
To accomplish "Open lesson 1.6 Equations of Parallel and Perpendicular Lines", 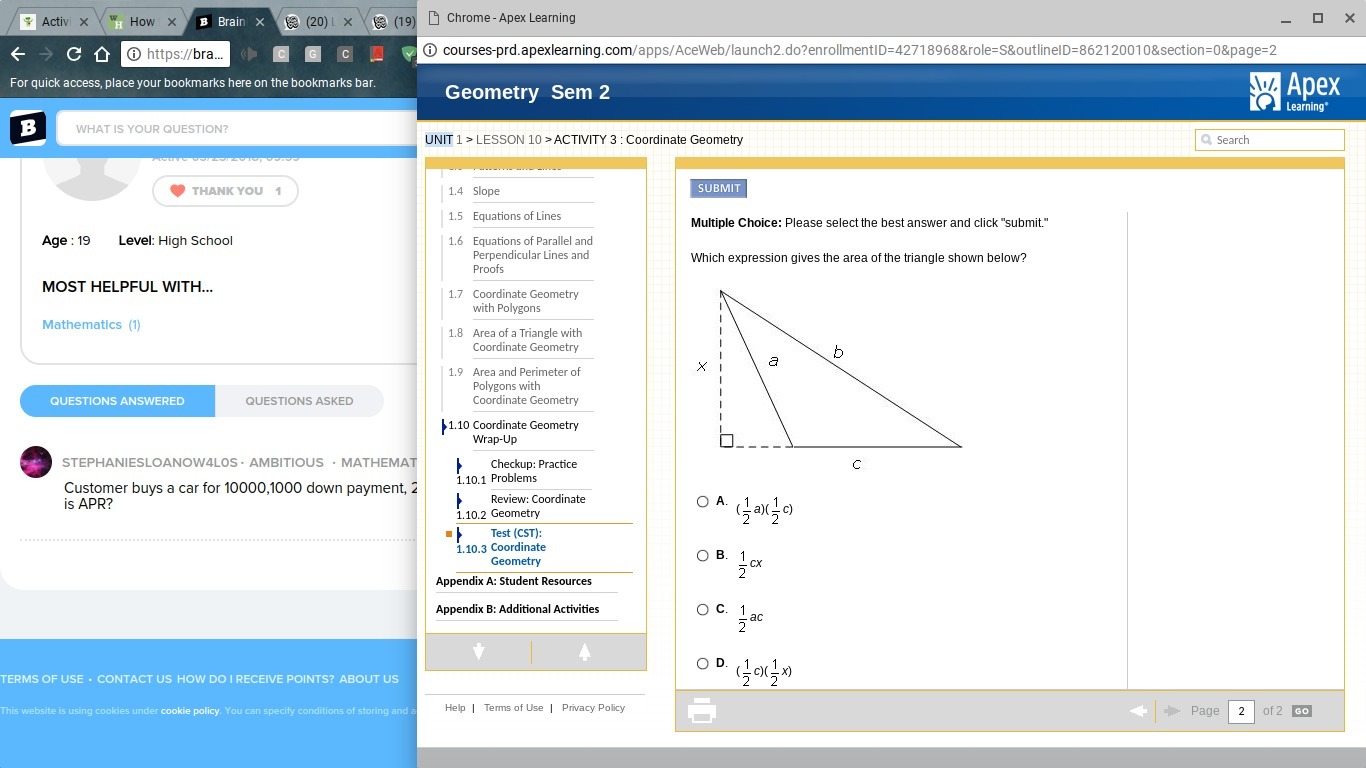I will tap(533, 255).
